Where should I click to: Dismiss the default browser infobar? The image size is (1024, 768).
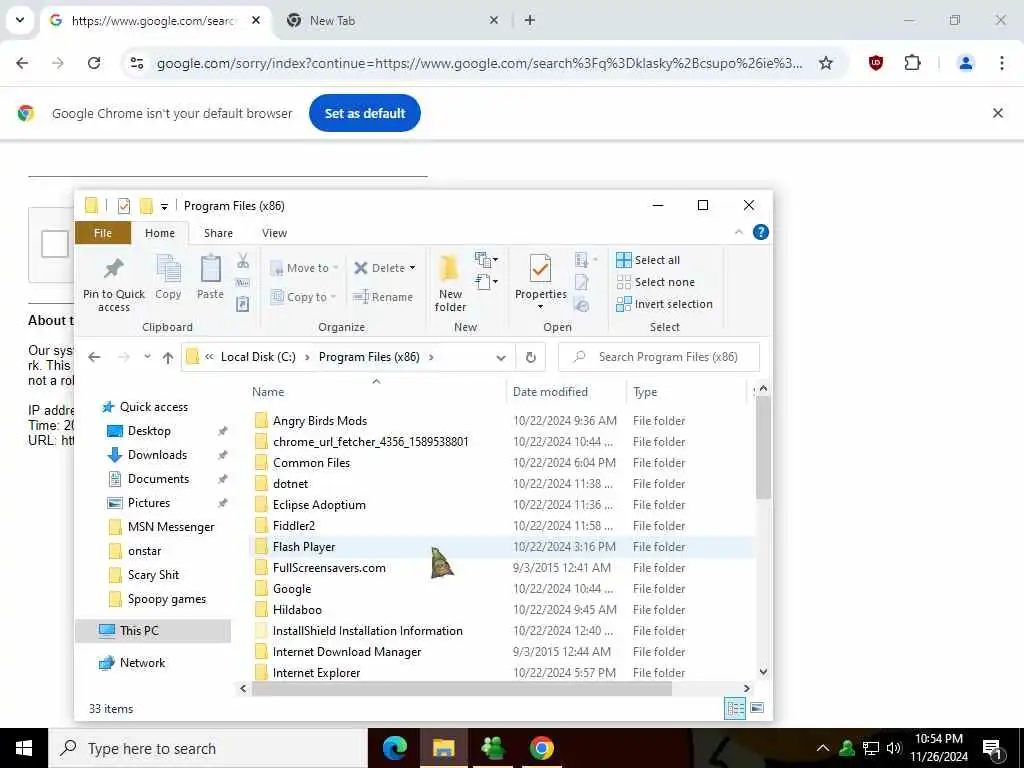pos(997,113)
